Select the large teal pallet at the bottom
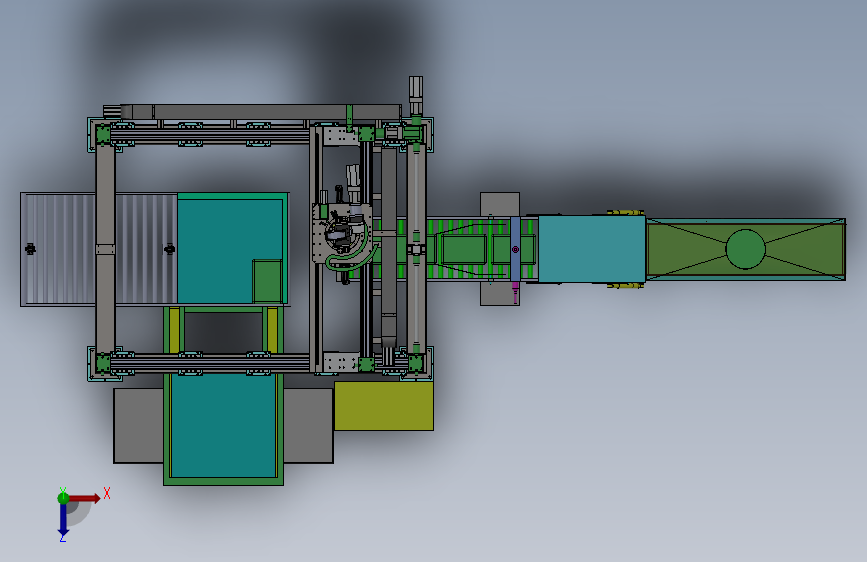The height and width of the screenshot is (562, 867). 223,425
